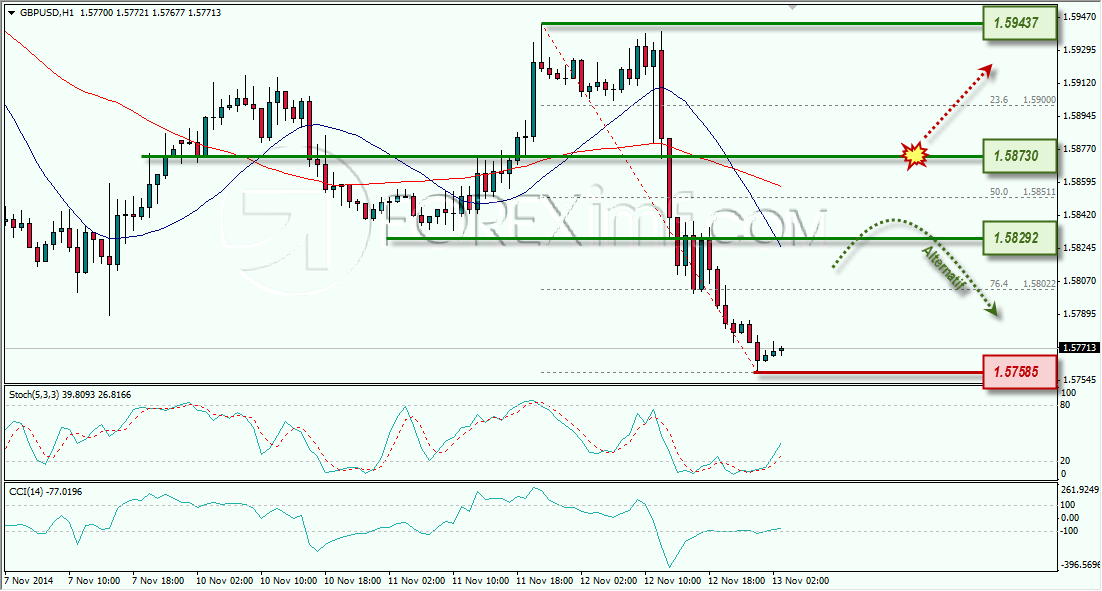Click the 10 Nov 10:00 time label

click(289, 580)
